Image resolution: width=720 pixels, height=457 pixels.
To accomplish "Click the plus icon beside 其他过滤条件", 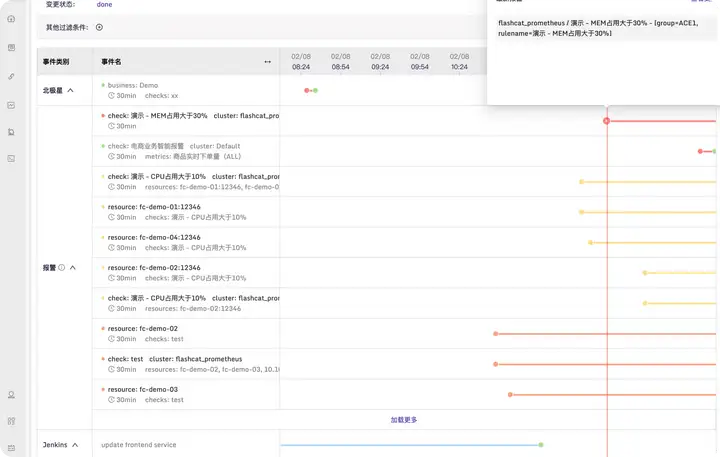I will pyautogui.click(x=99, y=27).
